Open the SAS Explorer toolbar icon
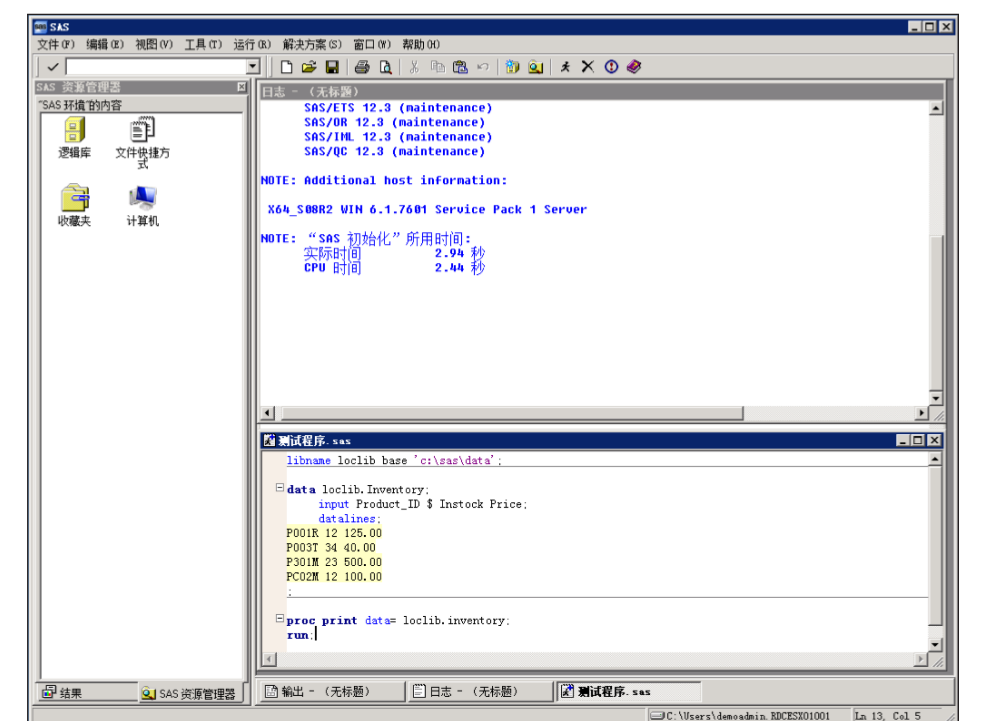 536,67
